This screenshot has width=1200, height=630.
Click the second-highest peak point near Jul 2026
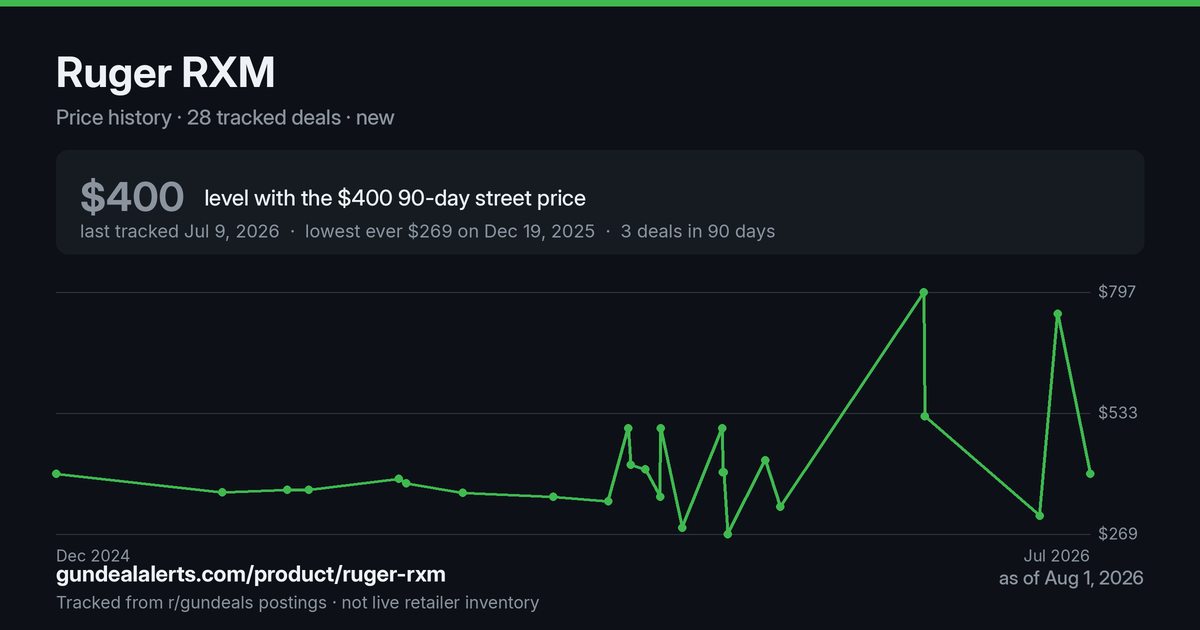pos(1058,314)
